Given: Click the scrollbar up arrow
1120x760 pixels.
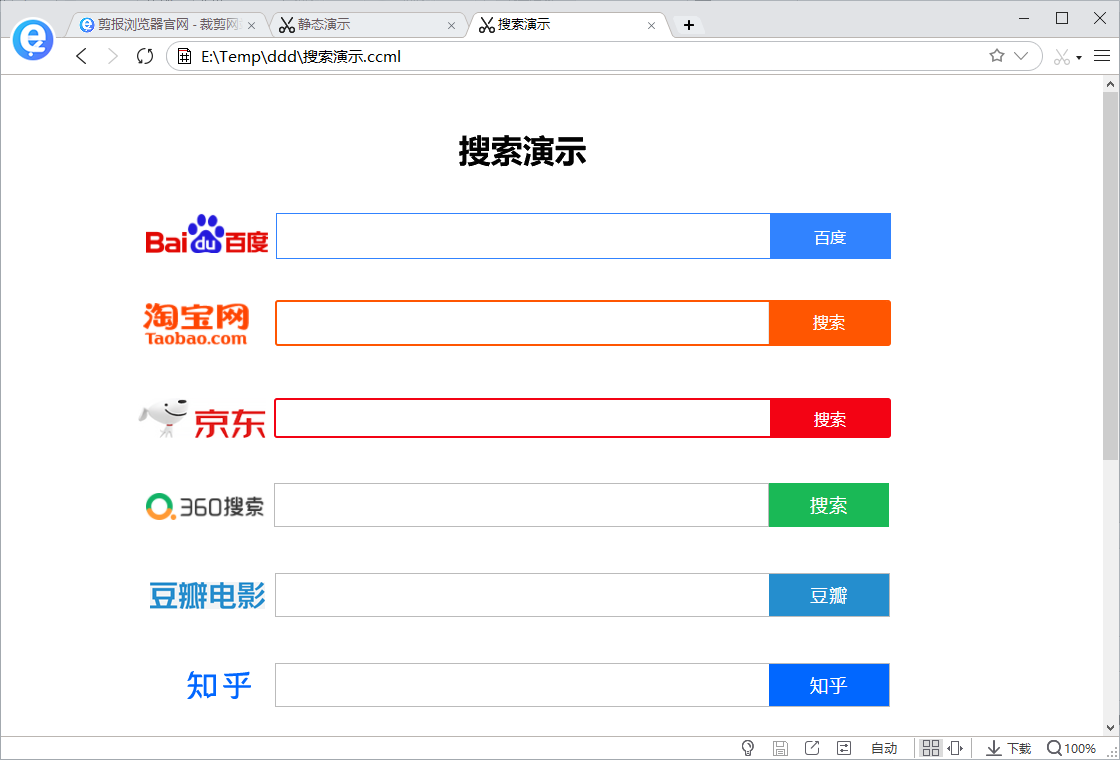Looking at the screenshot, I should pos(1111,84).
